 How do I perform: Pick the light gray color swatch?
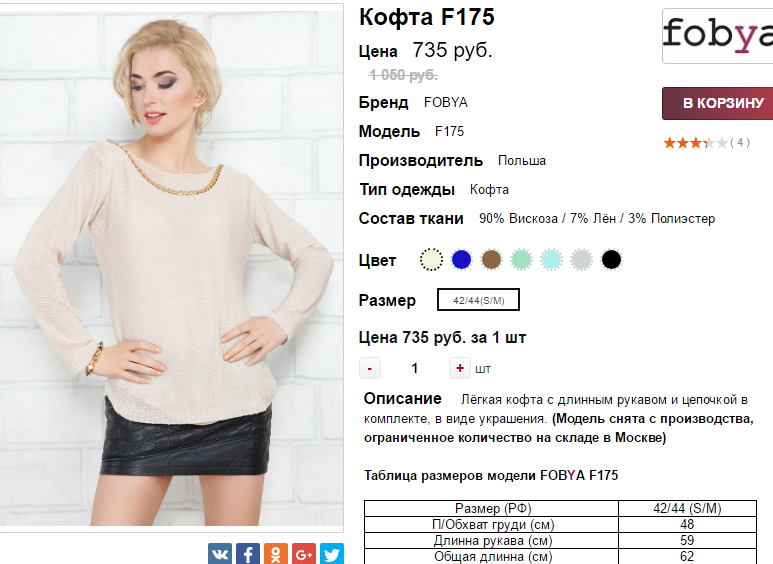pyautogui.click(x=581, y=259)
